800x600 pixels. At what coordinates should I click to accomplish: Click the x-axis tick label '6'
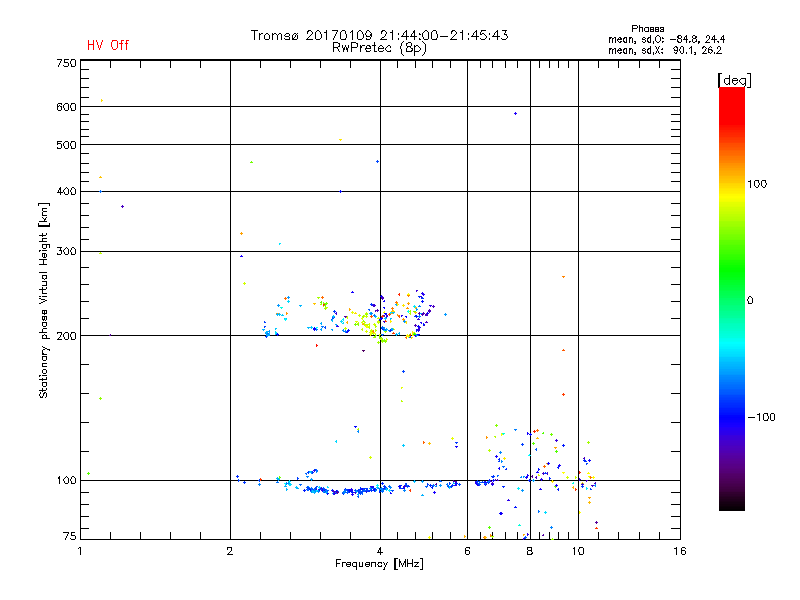pos(467,552)
